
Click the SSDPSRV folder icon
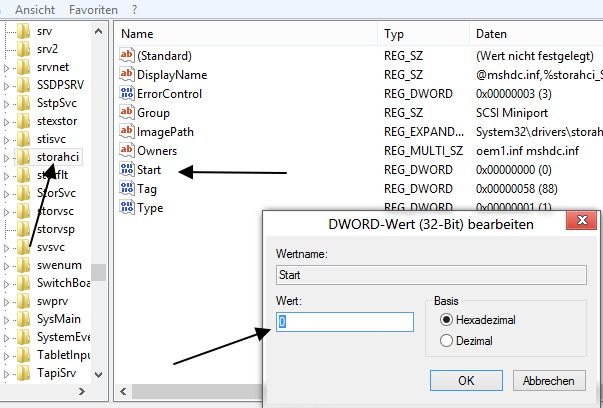click(x=23, y=85)
